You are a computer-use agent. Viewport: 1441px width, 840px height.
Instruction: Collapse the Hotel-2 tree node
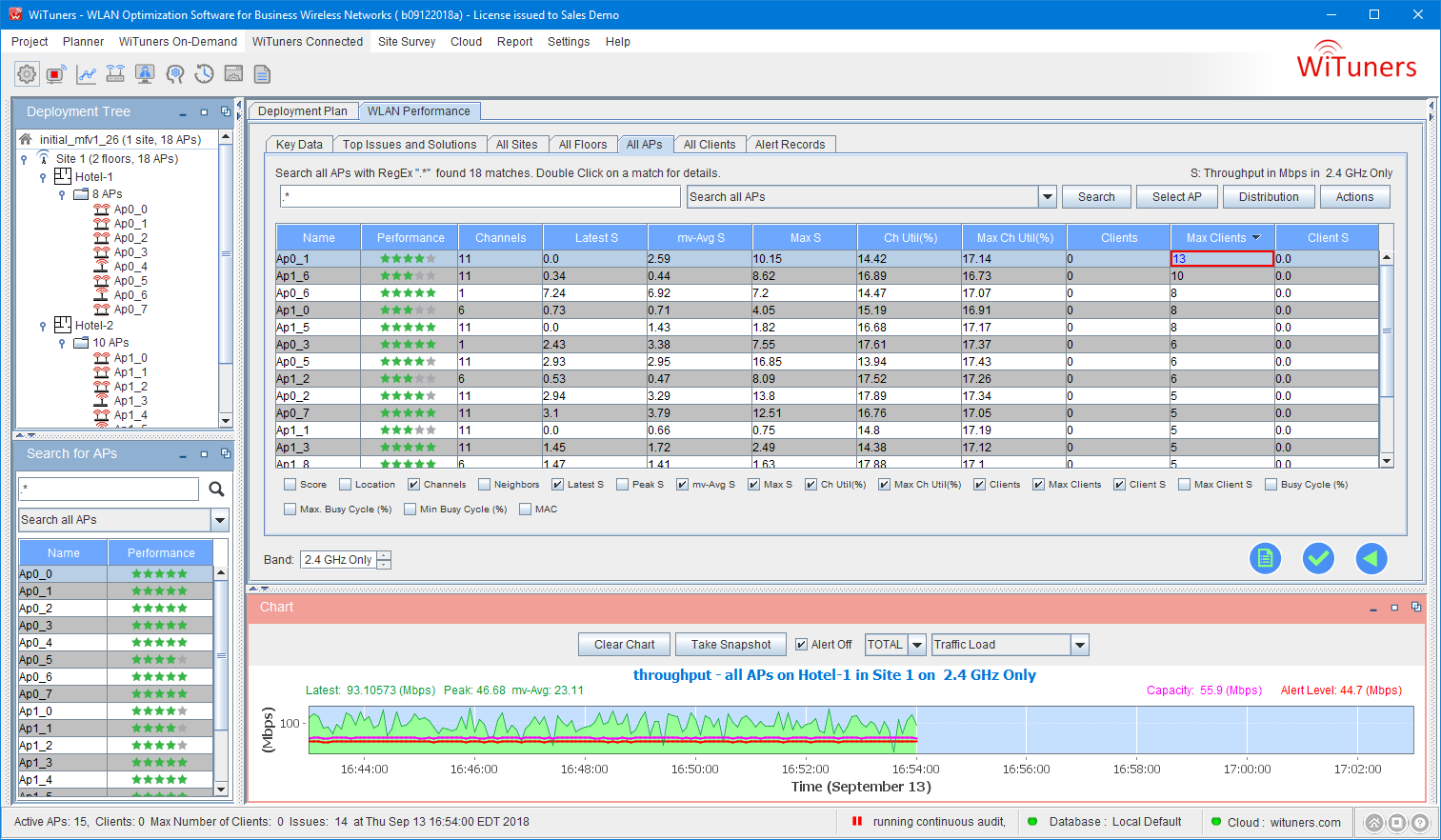(x=43, y=326)
